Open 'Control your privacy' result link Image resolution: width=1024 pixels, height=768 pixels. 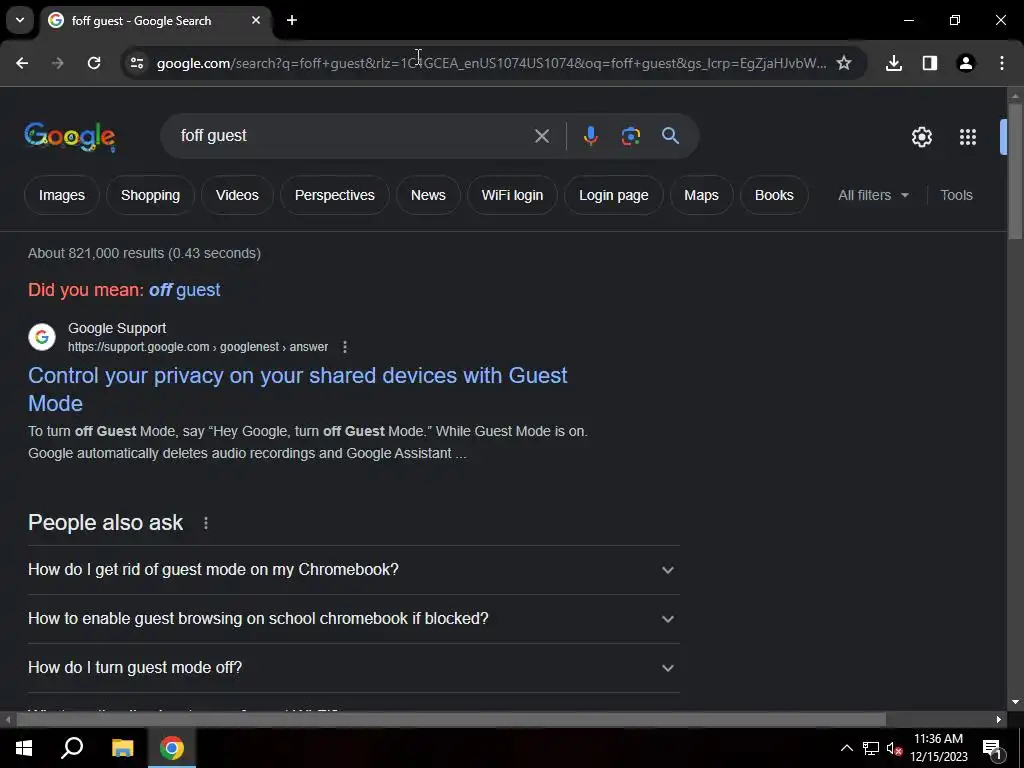pyautogui.click(x=297, y=389)
